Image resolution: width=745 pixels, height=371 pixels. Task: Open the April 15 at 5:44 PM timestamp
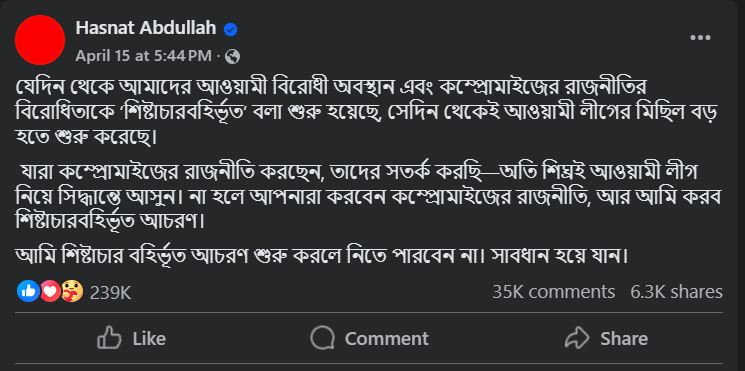[x=143, y=56]
